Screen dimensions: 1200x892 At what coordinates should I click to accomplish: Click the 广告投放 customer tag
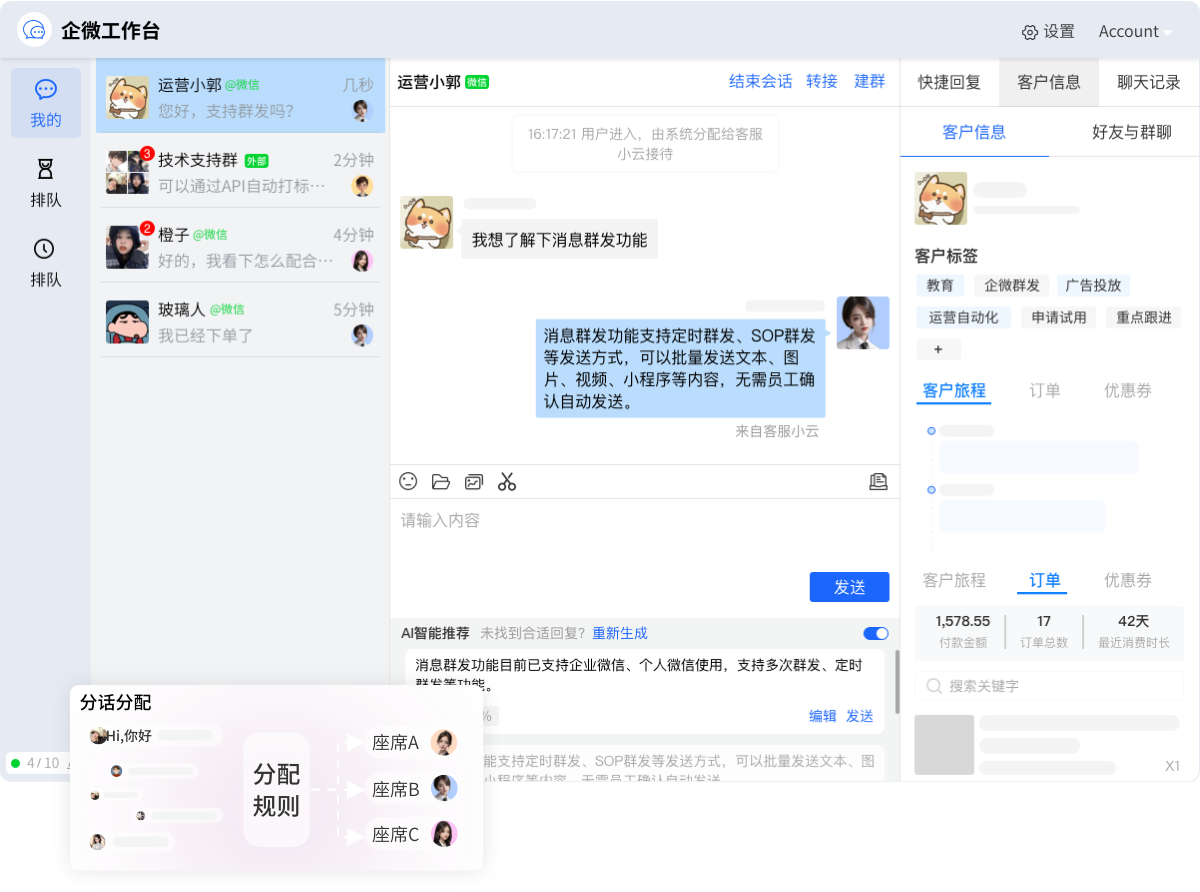tap(1093, 285)
